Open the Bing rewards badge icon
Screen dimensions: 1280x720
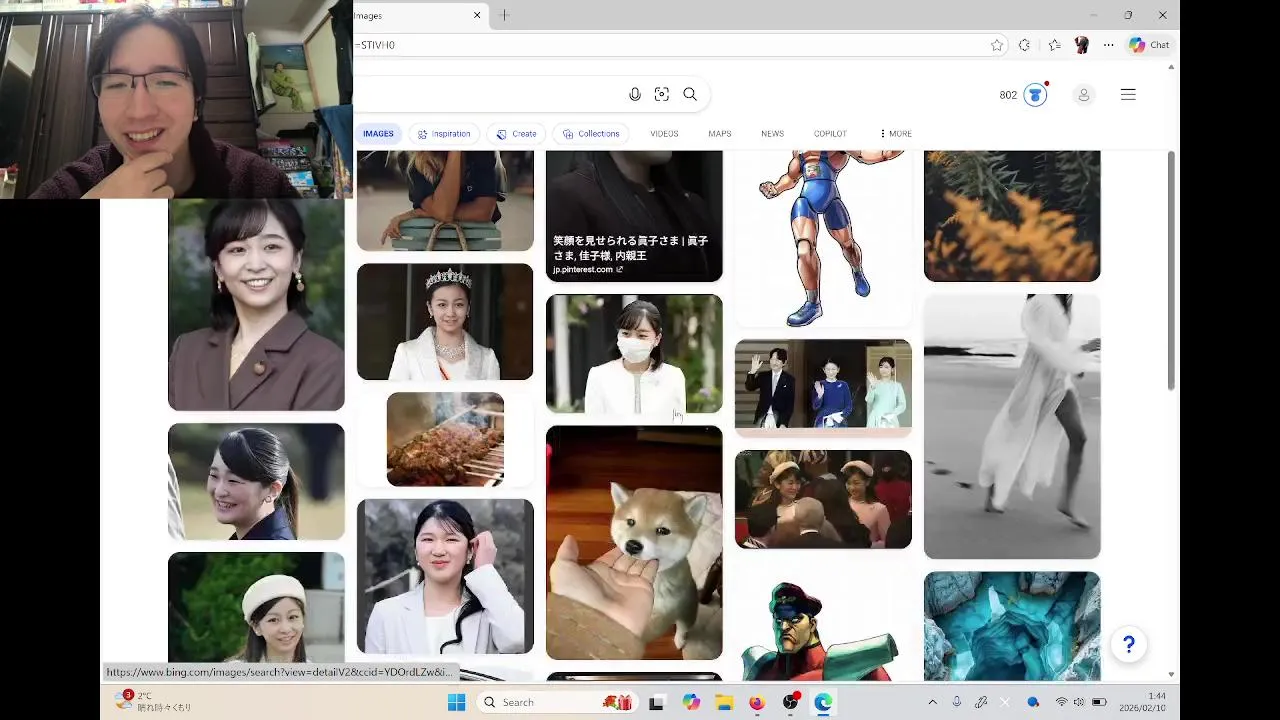(x=1036, y=95)
